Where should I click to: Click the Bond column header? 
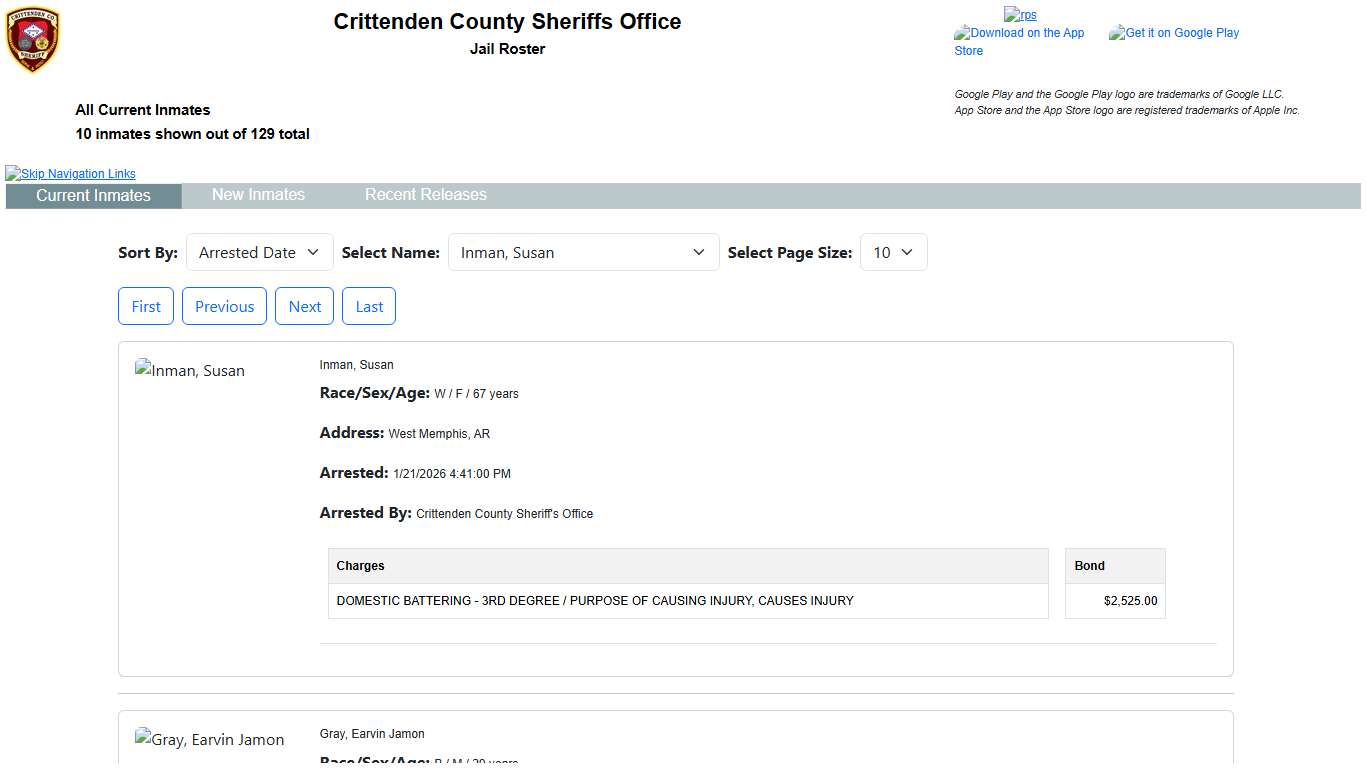coord(1089,566)
